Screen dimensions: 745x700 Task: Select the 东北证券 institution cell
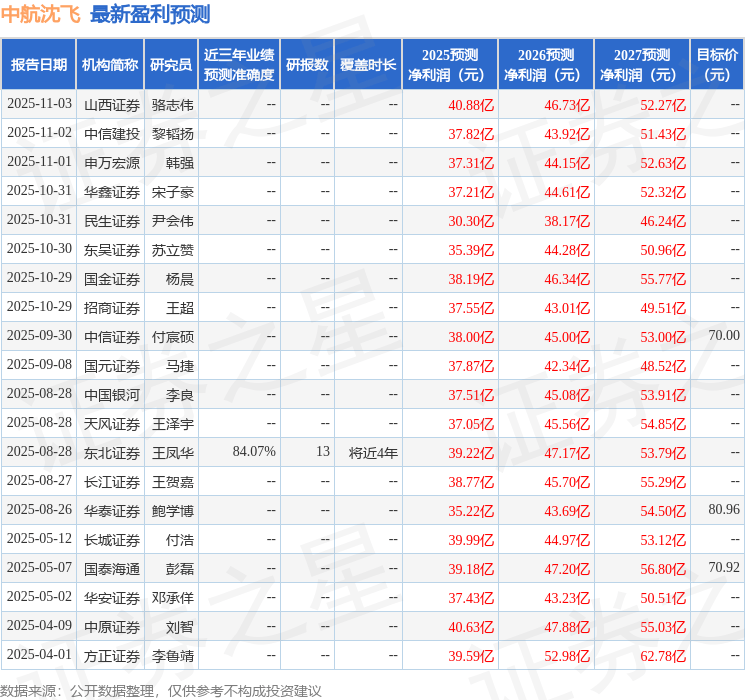point(112,453)
